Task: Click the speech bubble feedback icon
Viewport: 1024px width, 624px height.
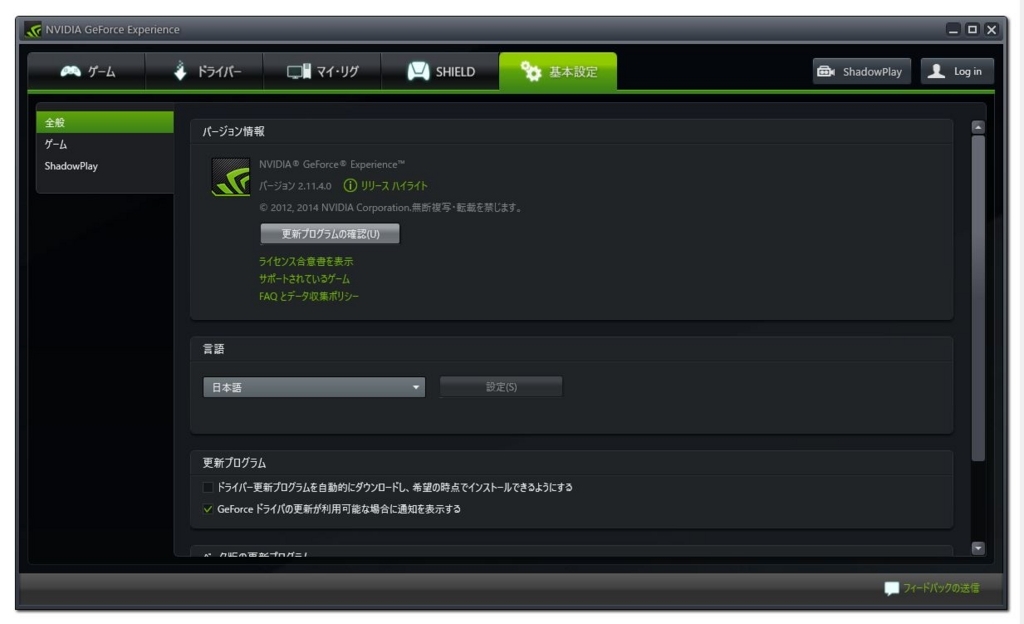Action: point(891,589)
